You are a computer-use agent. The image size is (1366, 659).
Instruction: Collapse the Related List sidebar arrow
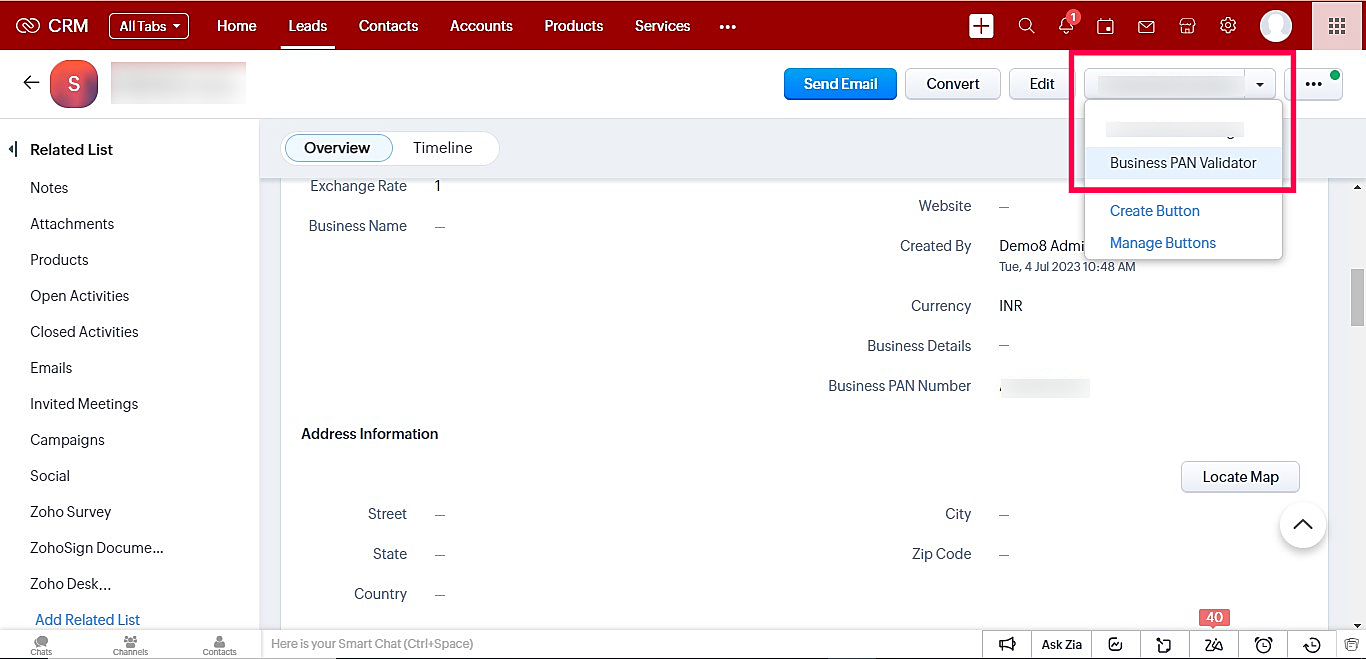tap(13, 149)
